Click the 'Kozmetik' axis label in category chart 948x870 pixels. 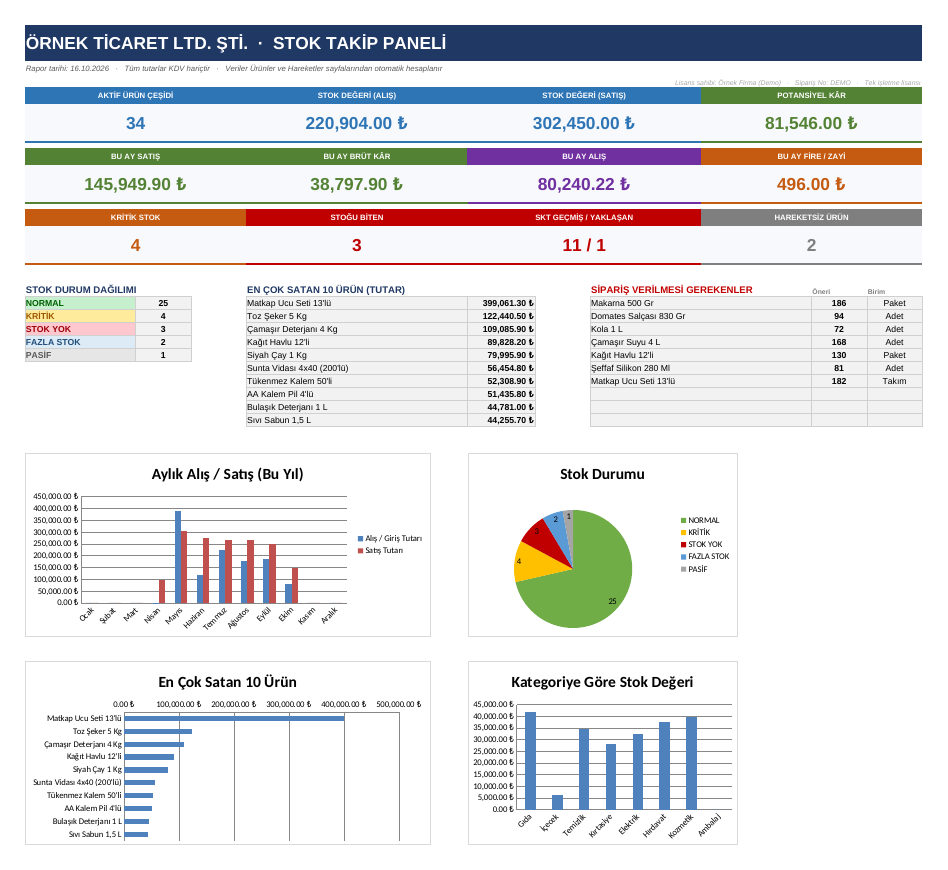tap(681, 826)
